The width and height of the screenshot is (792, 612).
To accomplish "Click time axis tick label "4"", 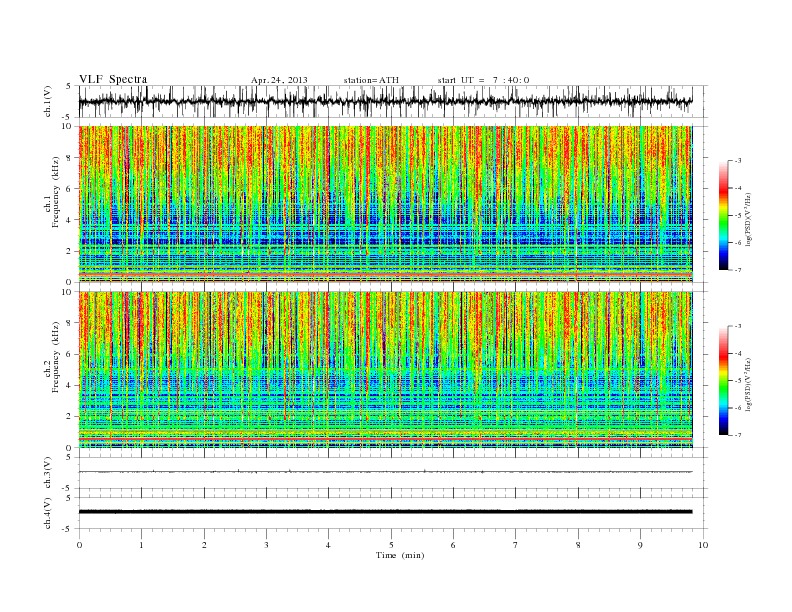I will tap(329, 545).
